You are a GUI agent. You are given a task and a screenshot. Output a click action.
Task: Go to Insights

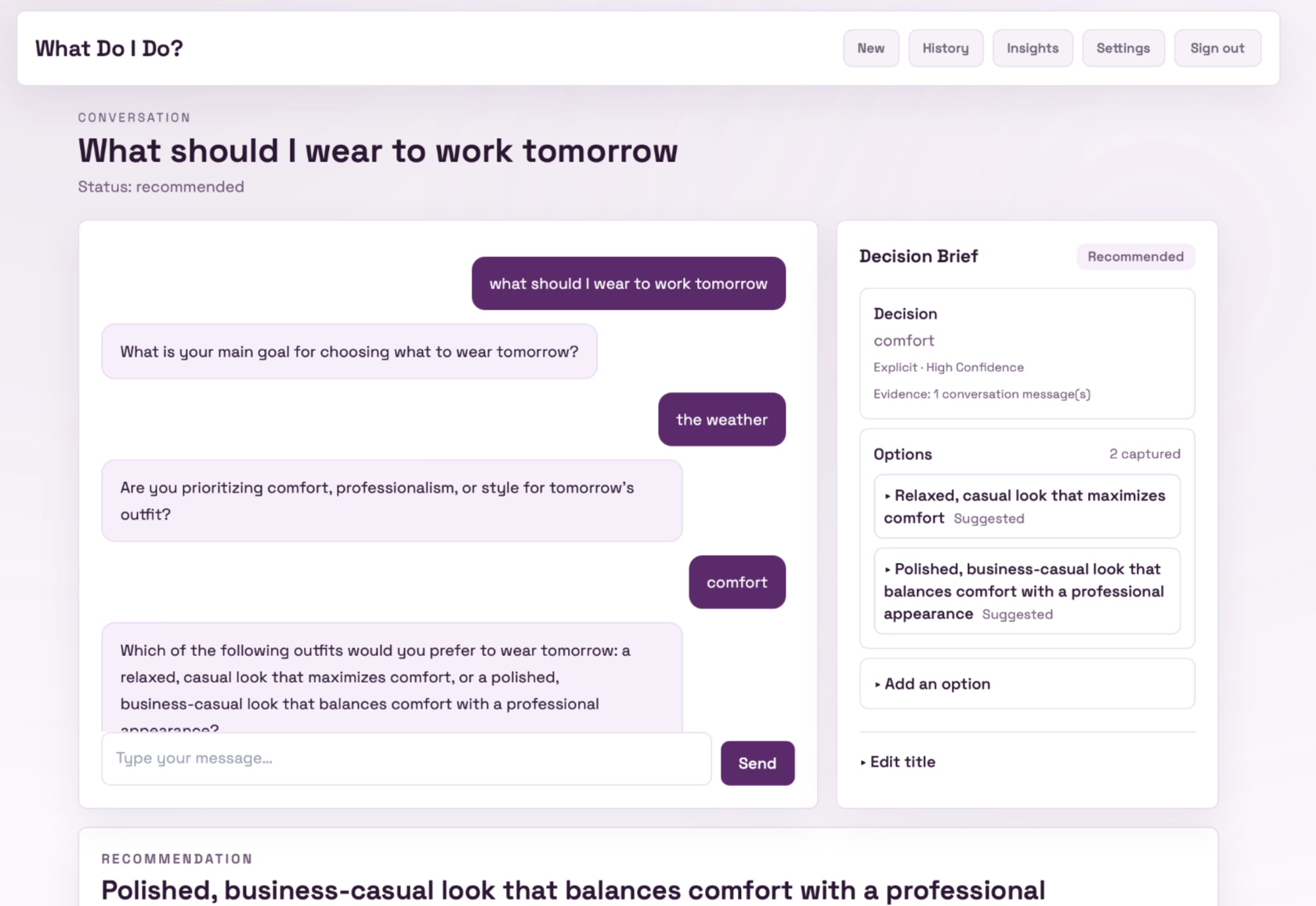(1032, 49)
